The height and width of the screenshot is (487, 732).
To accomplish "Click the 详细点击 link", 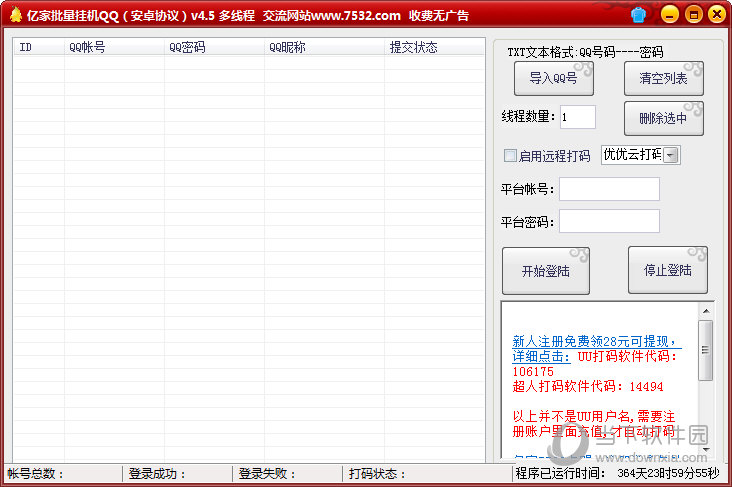I will click(542, 356).
